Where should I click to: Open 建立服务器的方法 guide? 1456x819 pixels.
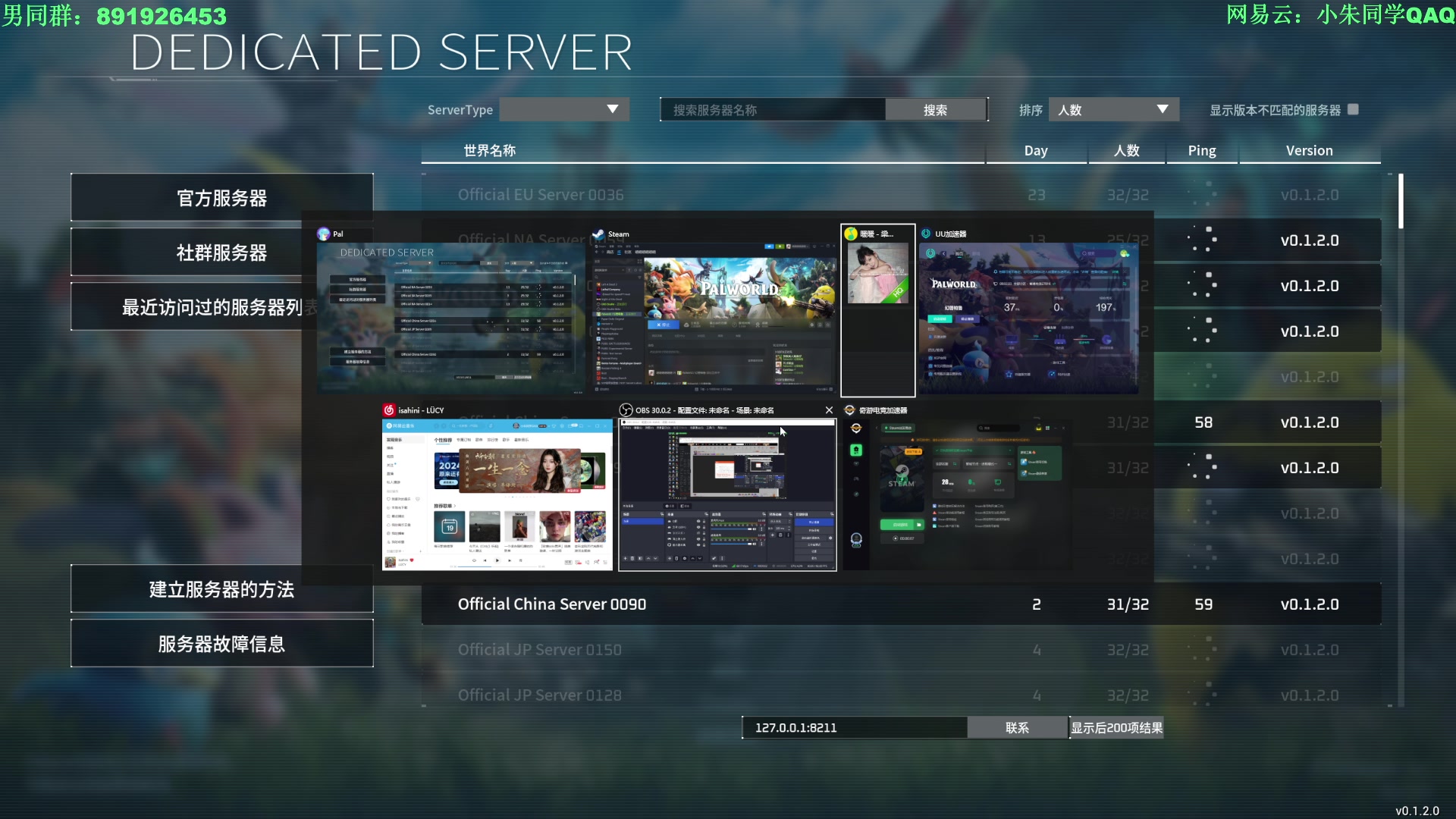222,589
